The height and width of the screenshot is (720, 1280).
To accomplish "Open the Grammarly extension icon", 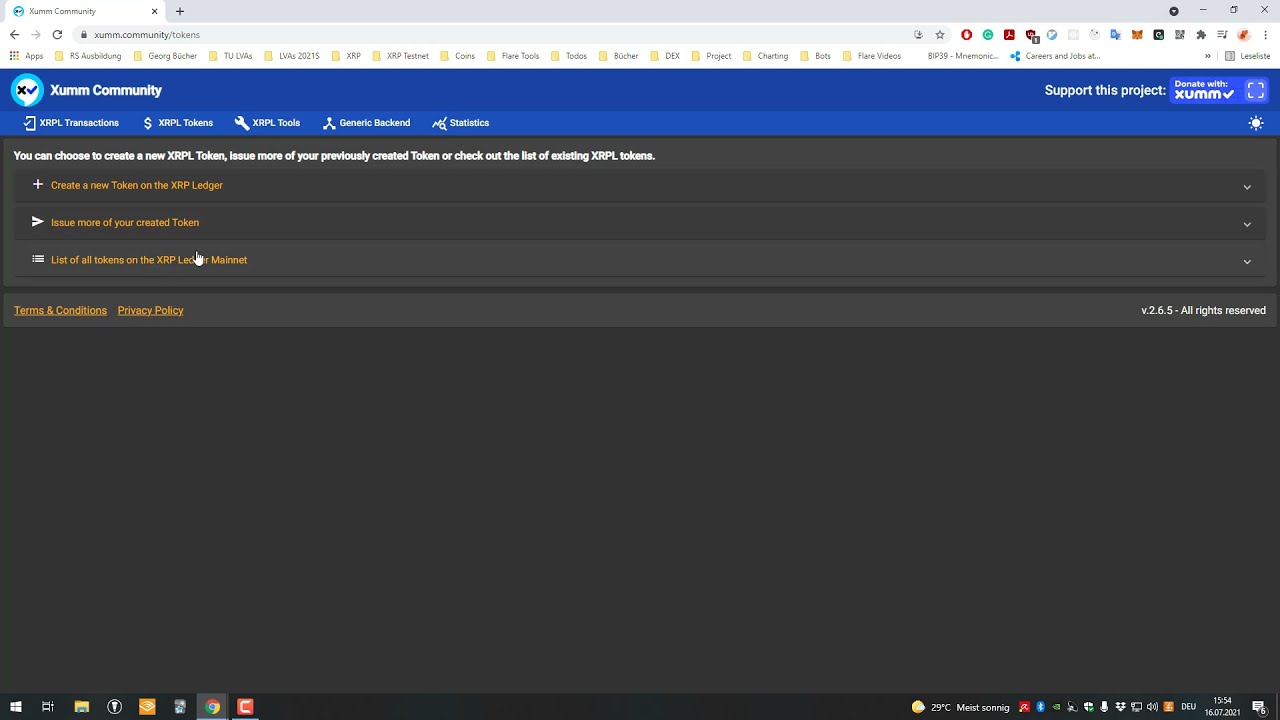I will (x=988, y=35).
